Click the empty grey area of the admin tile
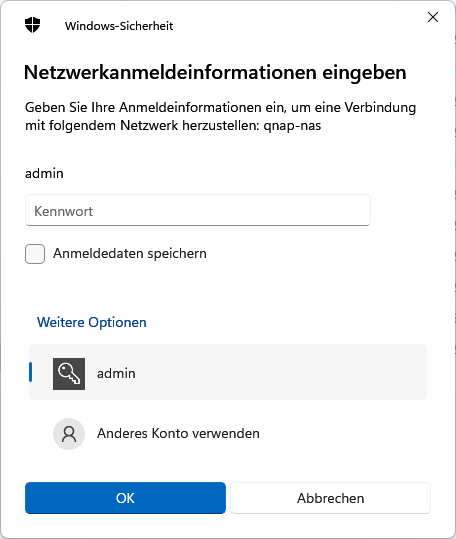Screen dimensions: 456x539 (x=275, y=372)
